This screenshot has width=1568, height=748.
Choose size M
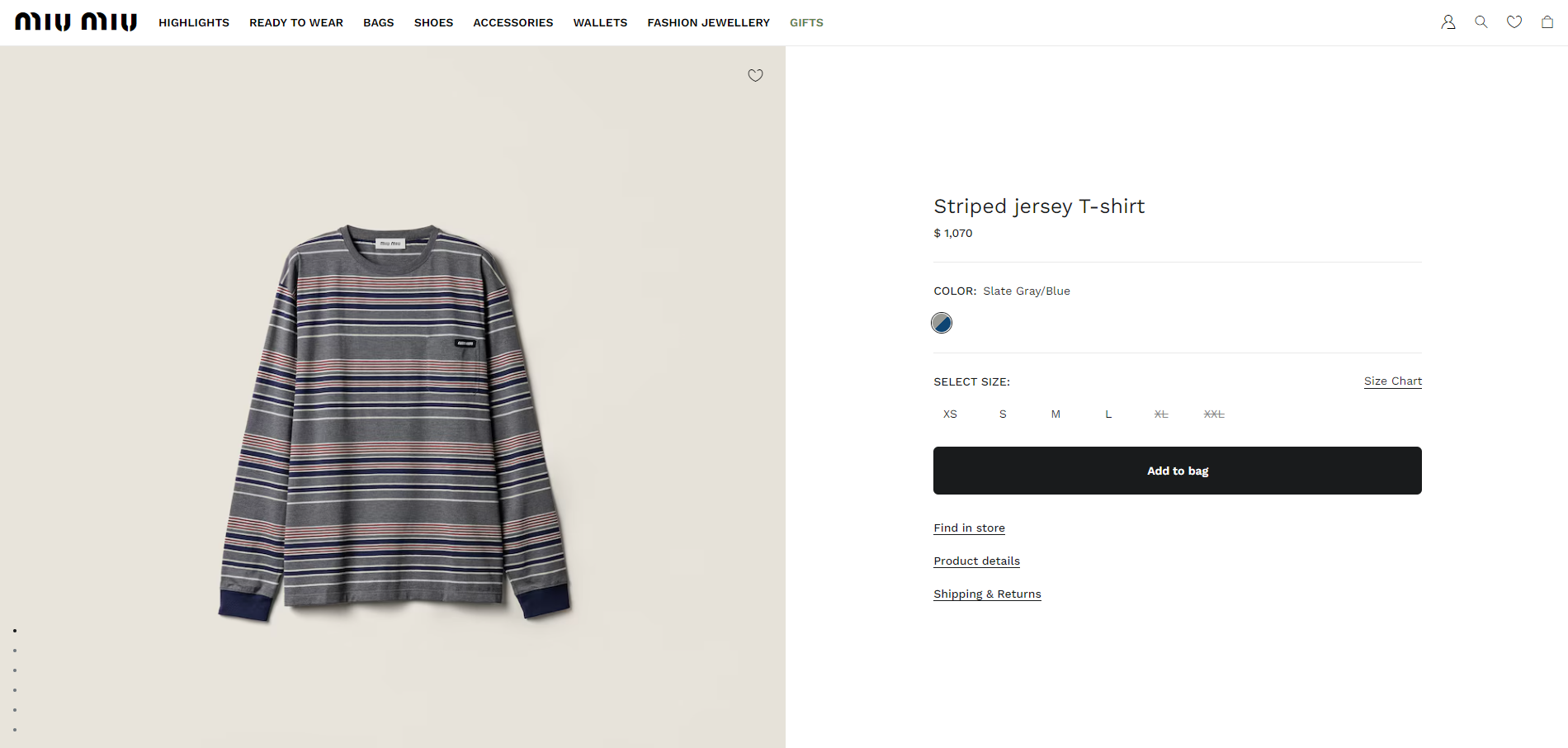(x=1056, y=414)
